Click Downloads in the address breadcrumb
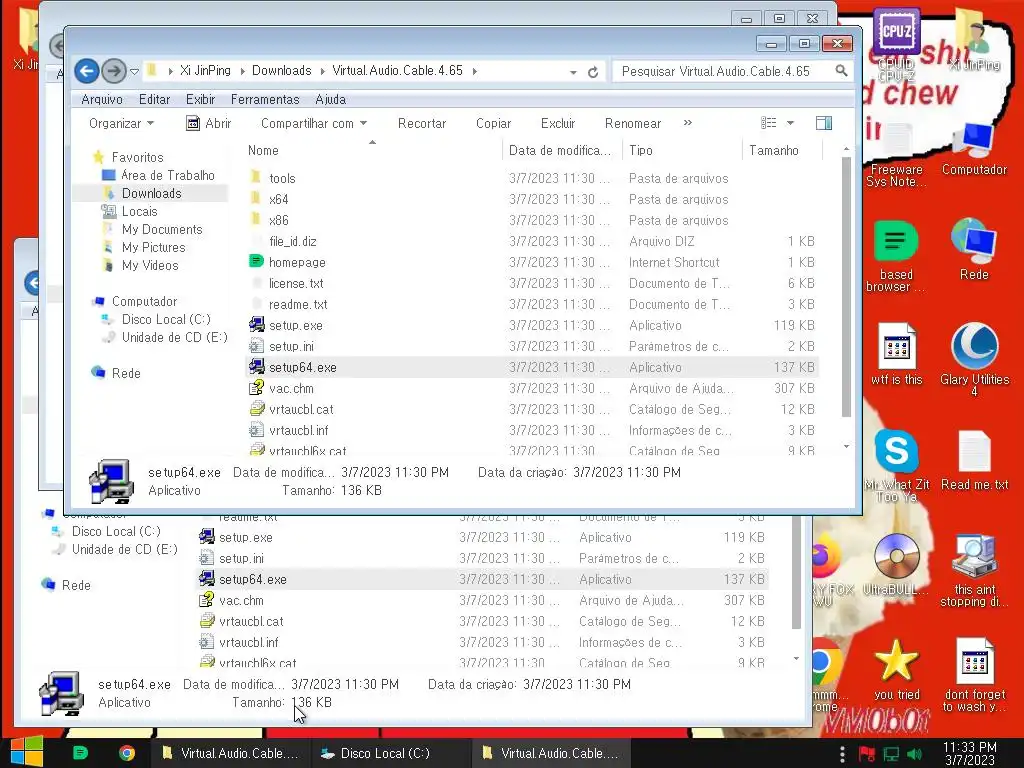Viewport: 1024px width, 768px height. 281,71
